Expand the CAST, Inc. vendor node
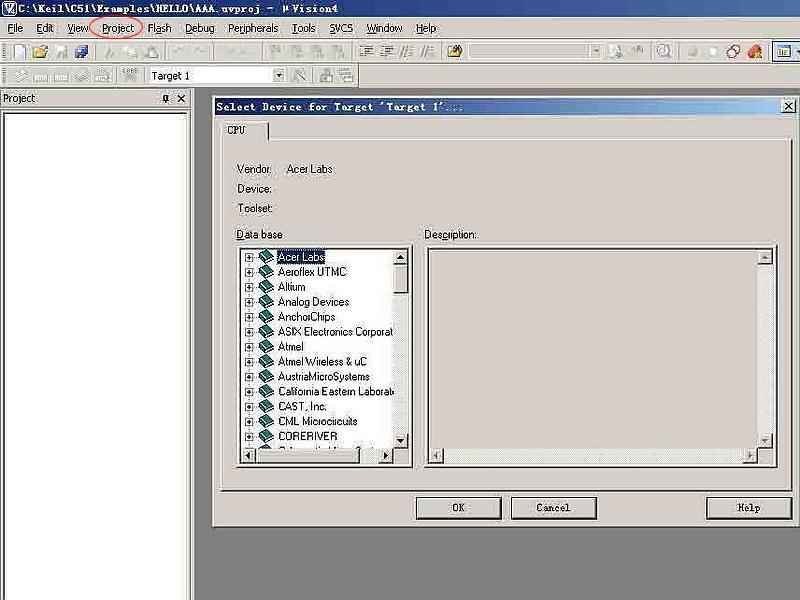This screenshot has height=600, width=800. pyautogui.click(x=249, y=407)
